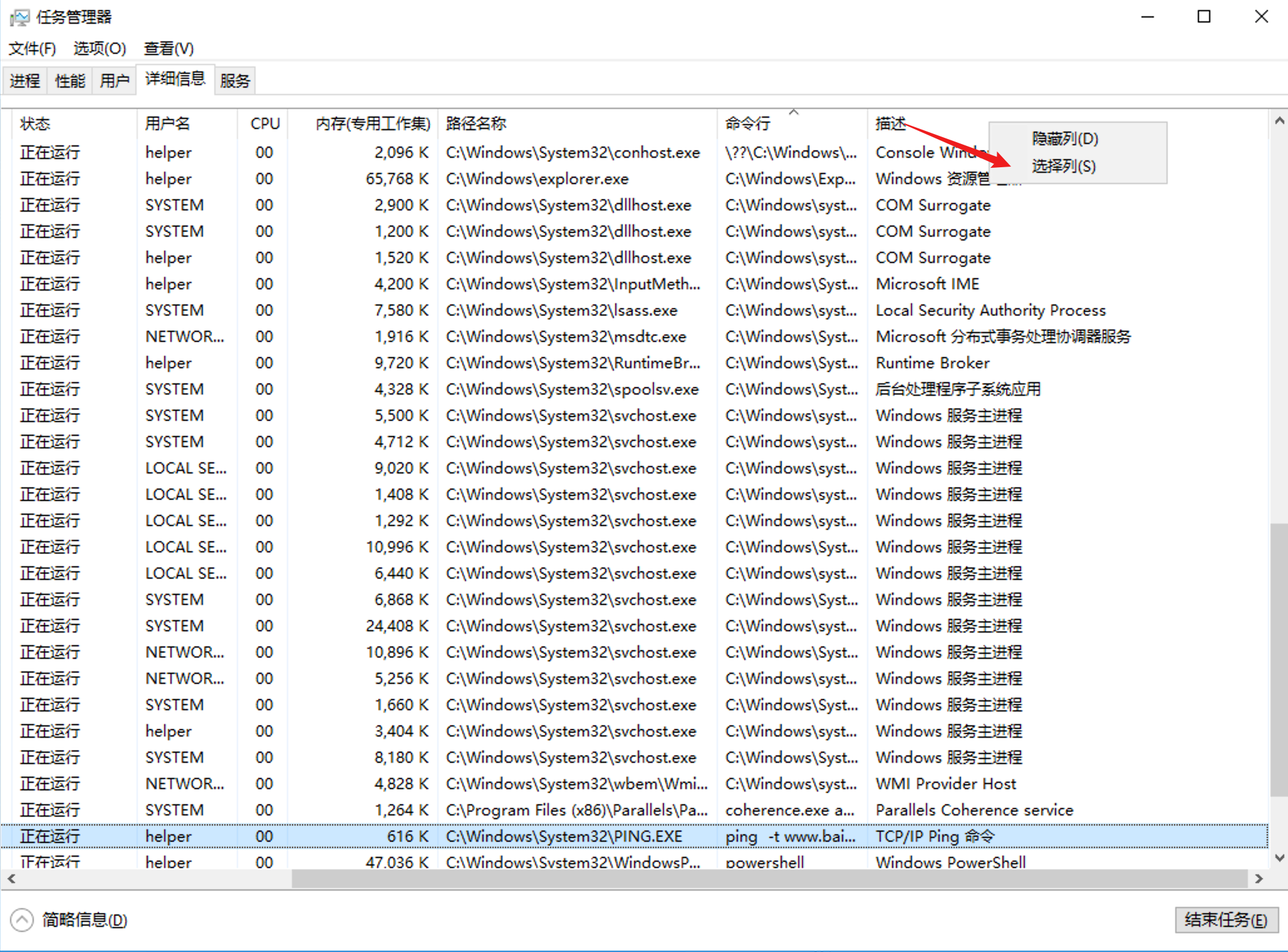The height and width of the screenshot is (952, 1288).
Task: Open the 查看(V) menu
Action: tap(169, 48)
